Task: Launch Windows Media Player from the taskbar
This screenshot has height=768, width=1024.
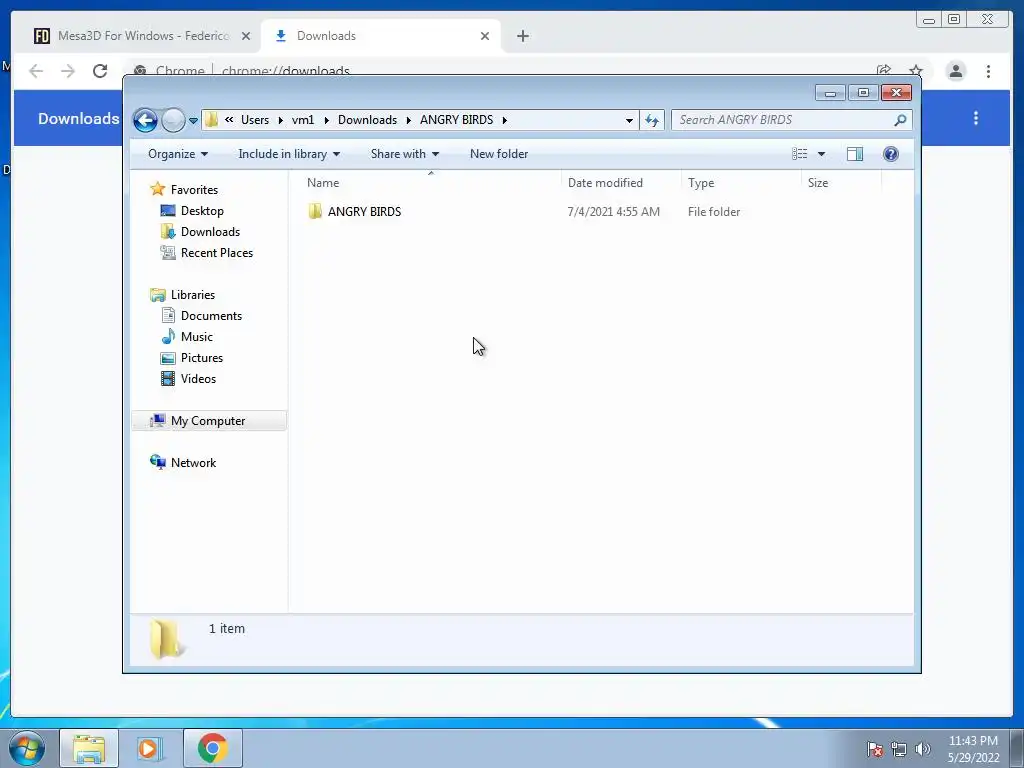Action: coord(150,748)
